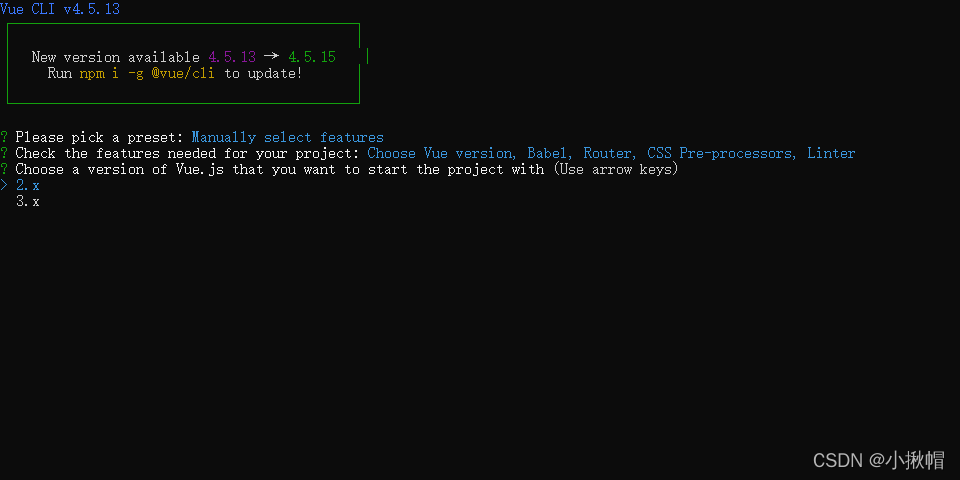The width and height of the screenshot is (960, 480).
Task: Choose the 3.x Vue version option
Action: [x=28, y=201]
